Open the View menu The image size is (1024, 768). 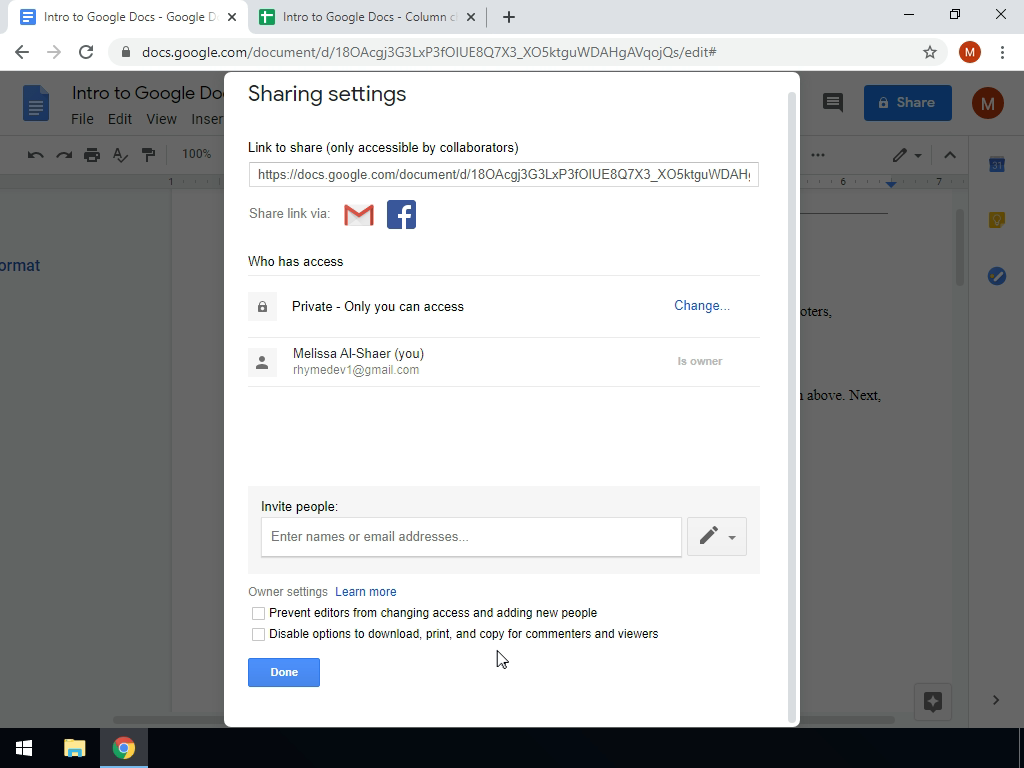tap(161, 119)
